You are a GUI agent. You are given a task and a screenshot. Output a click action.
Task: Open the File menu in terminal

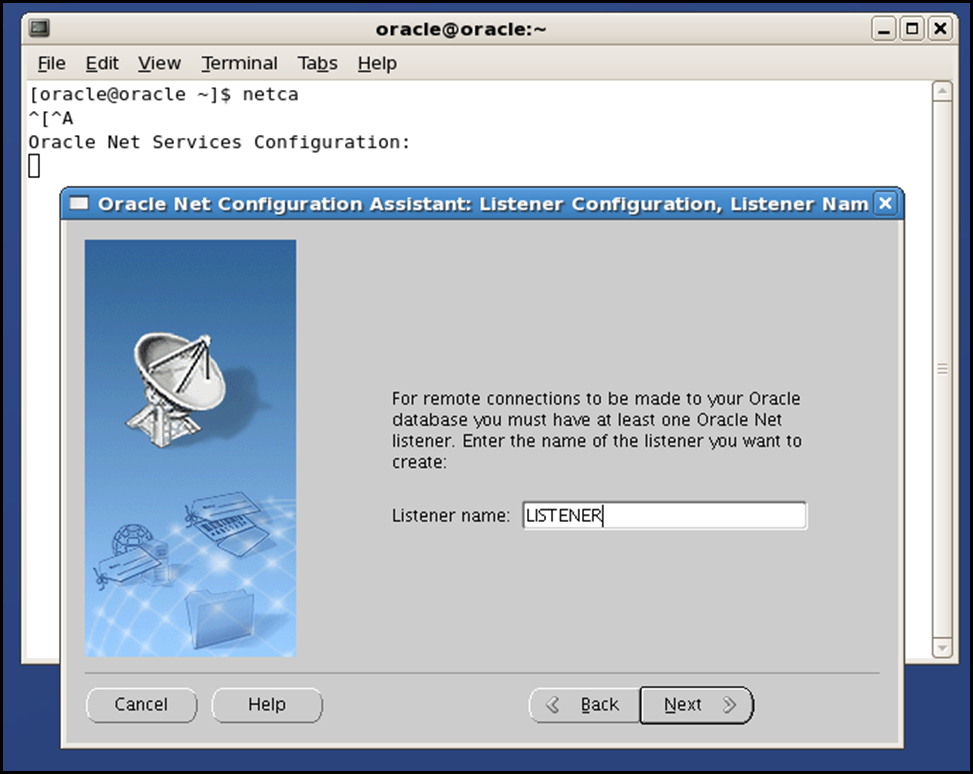coord(52,63)
